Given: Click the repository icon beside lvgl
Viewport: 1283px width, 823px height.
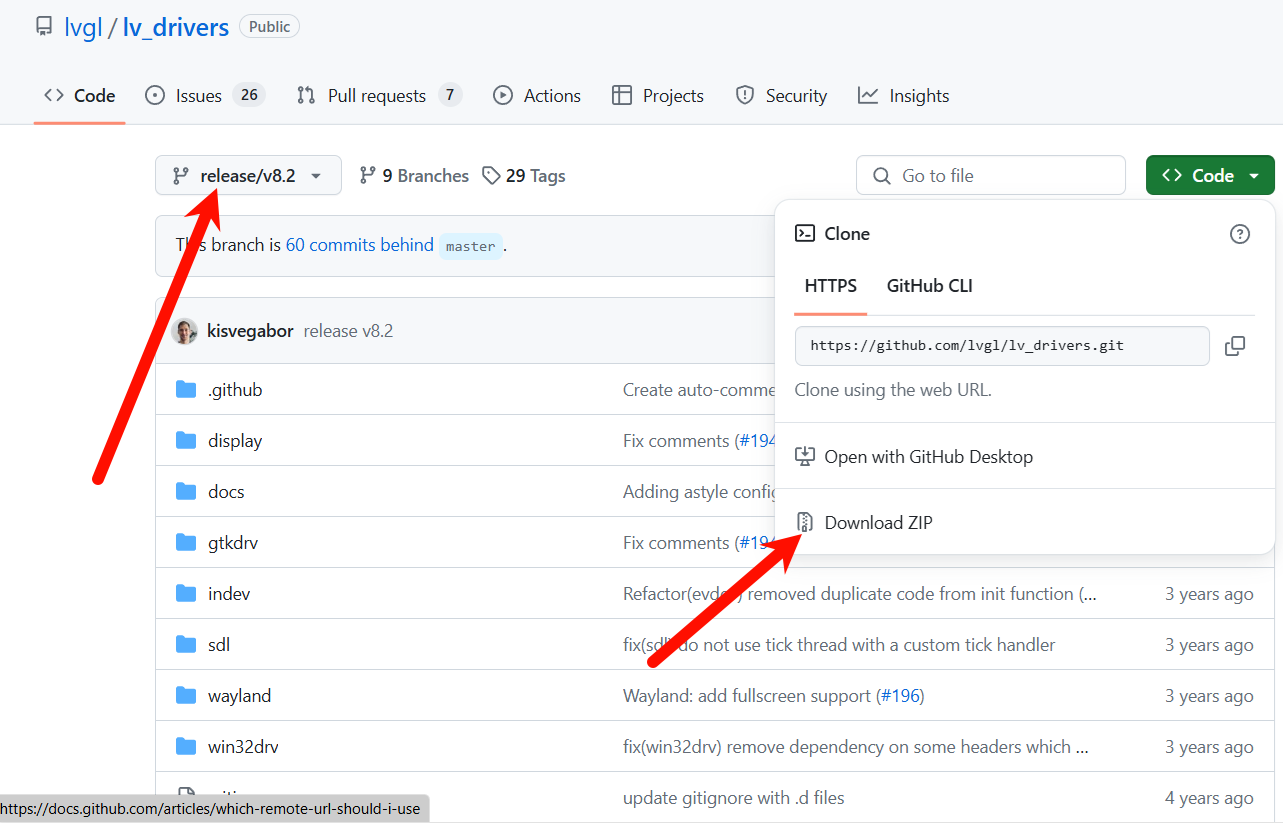Looking at the screenshot, I should point(43,27).
